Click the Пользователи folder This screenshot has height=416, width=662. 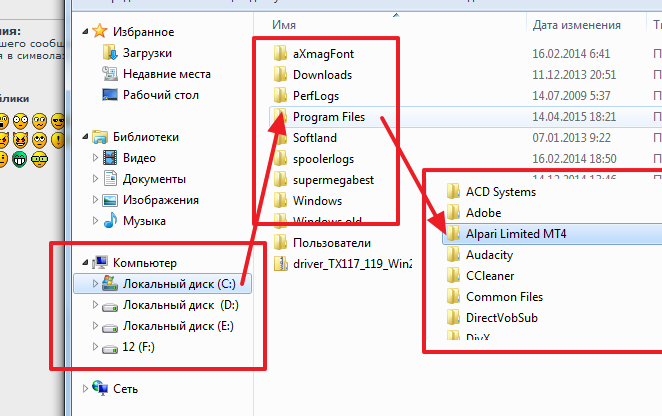(x=331, y=243)
